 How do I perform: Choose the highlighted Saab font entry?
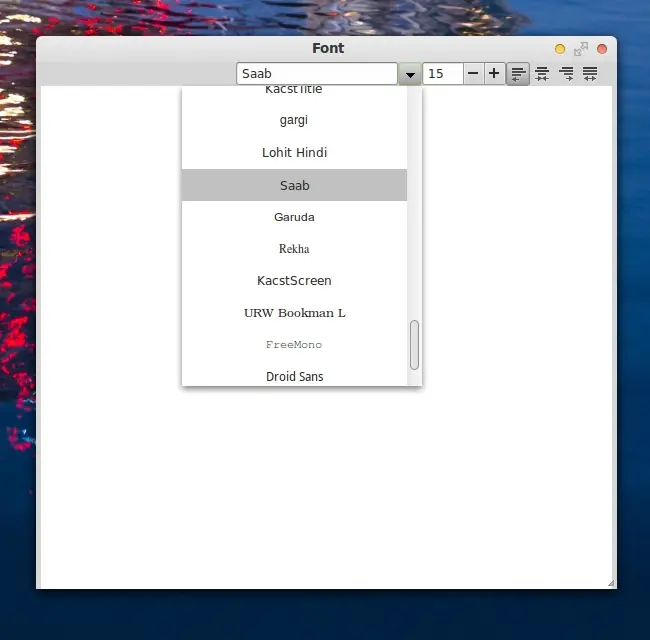coord(294,185)
